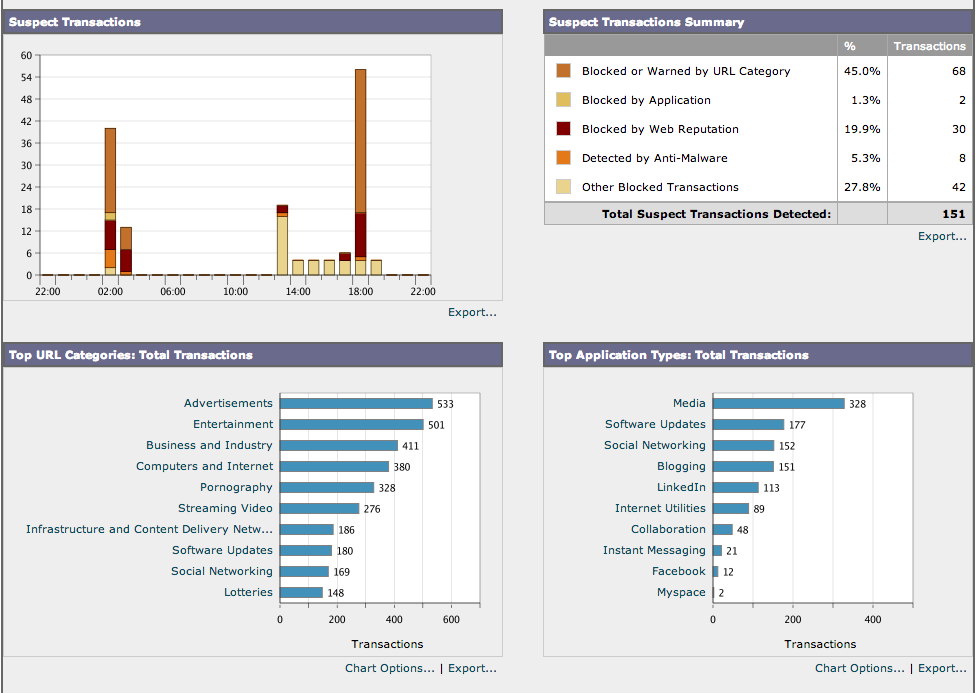Export the Top Application Types chart
The height and width of the screenshot is (693, 977).
[x=942, y=668]
